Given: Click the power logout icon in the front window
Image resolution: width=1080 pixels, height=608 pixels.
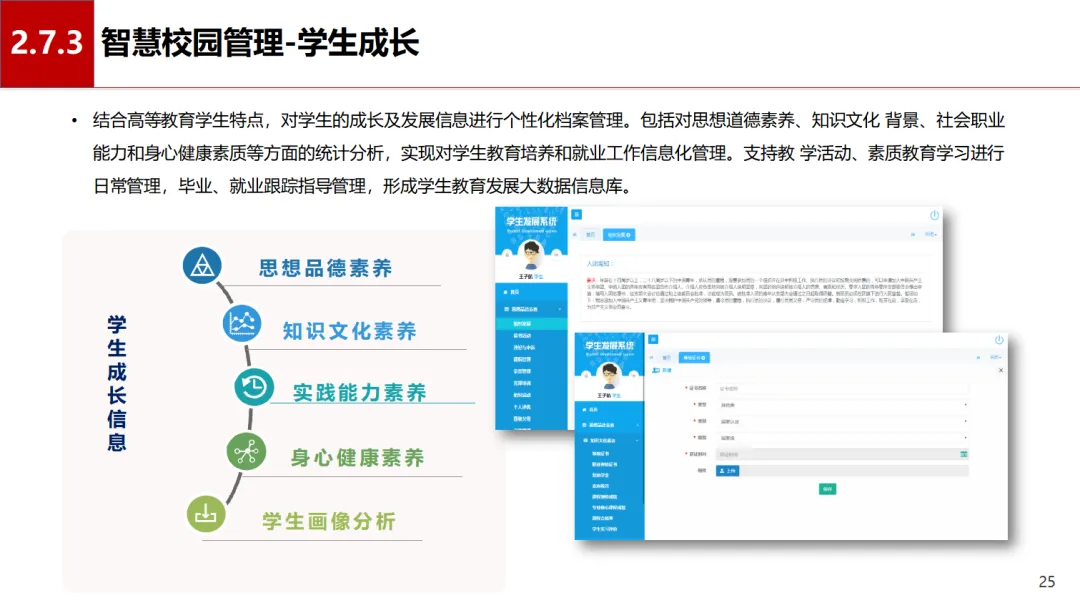Looking at the screenshot, I should [x=999, y=340].
